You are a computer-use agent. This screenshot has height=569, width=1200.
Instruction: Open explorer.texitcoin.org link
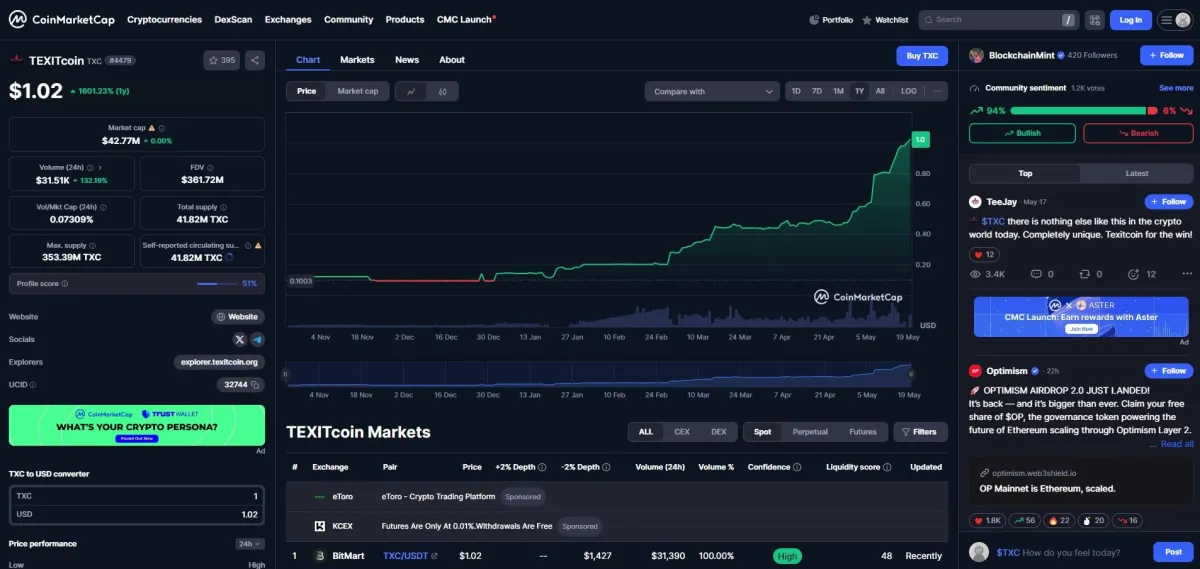coord(218,361)
